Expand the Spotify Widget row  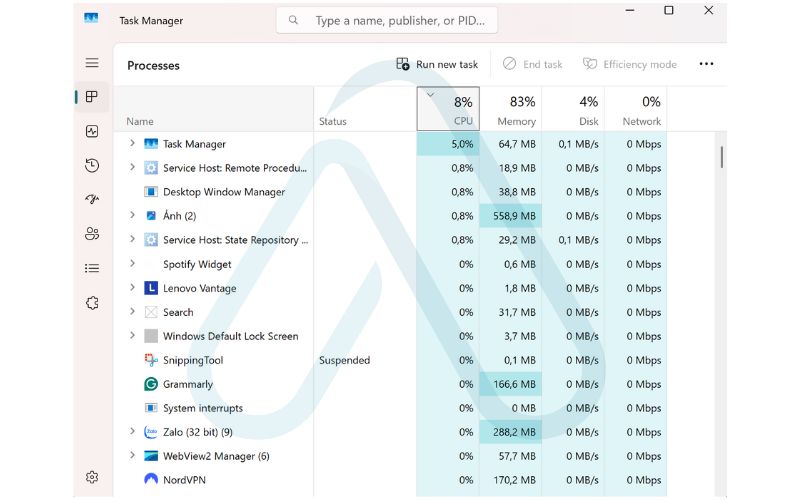click(132, 263)
